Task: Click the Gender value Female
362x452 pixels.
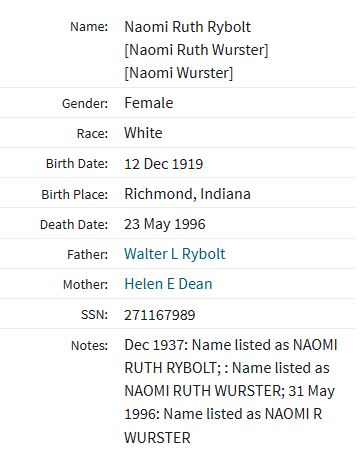Action: [149, 103]
